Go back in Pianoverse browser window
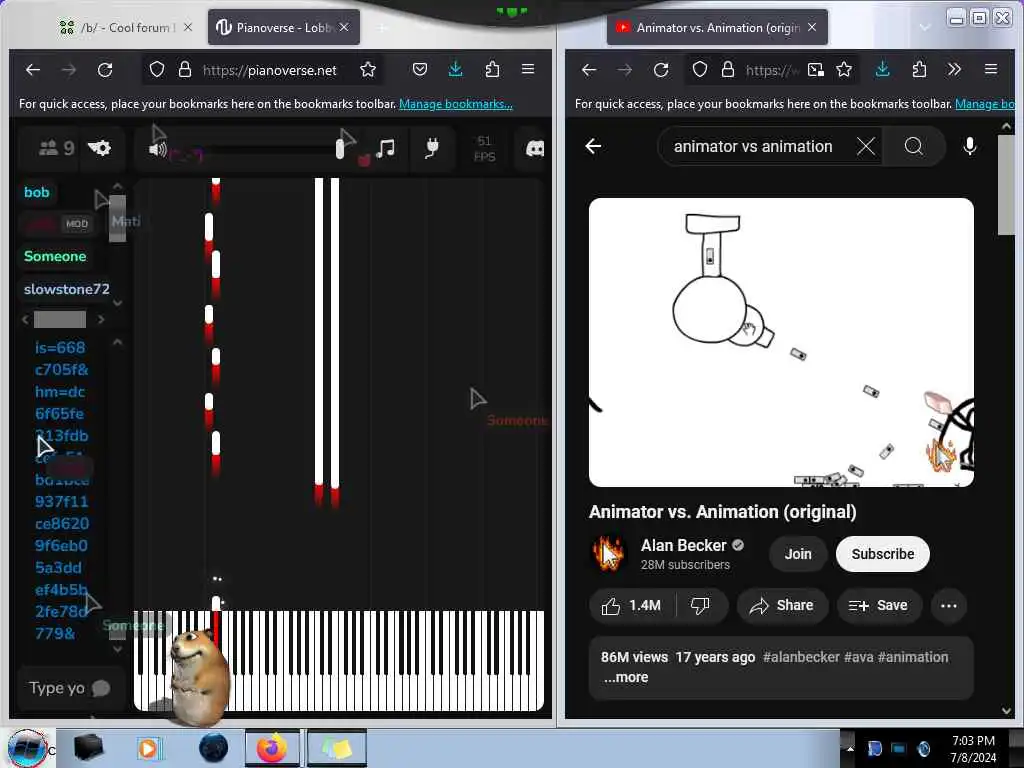Image resolution: width=1024 pixels, height=768 pixels. 33,69
